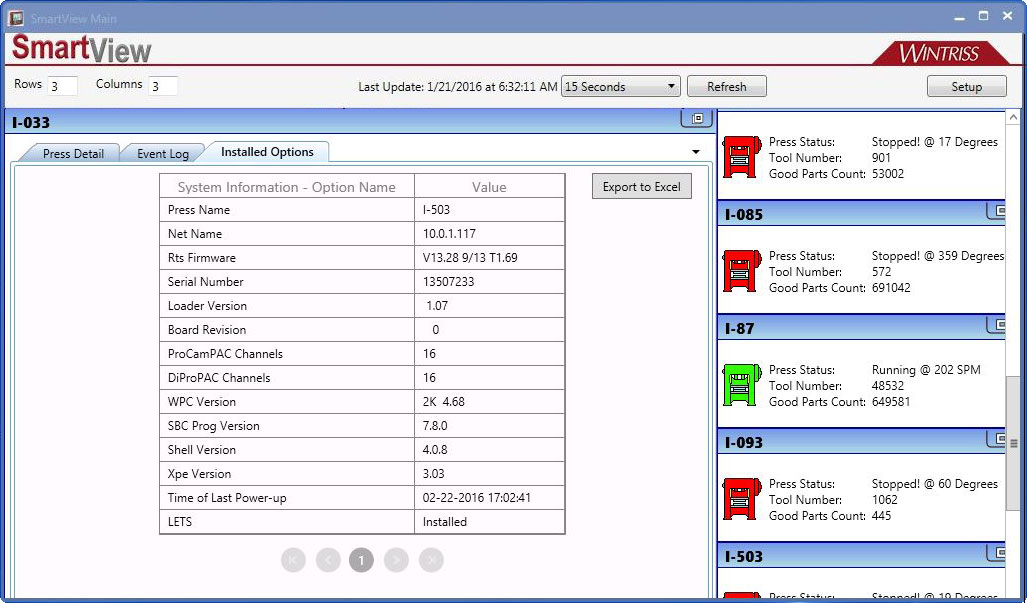Click the I-085 panel title
The image size is (1027, 603).
pyautogui.click(x=743, y=215)
